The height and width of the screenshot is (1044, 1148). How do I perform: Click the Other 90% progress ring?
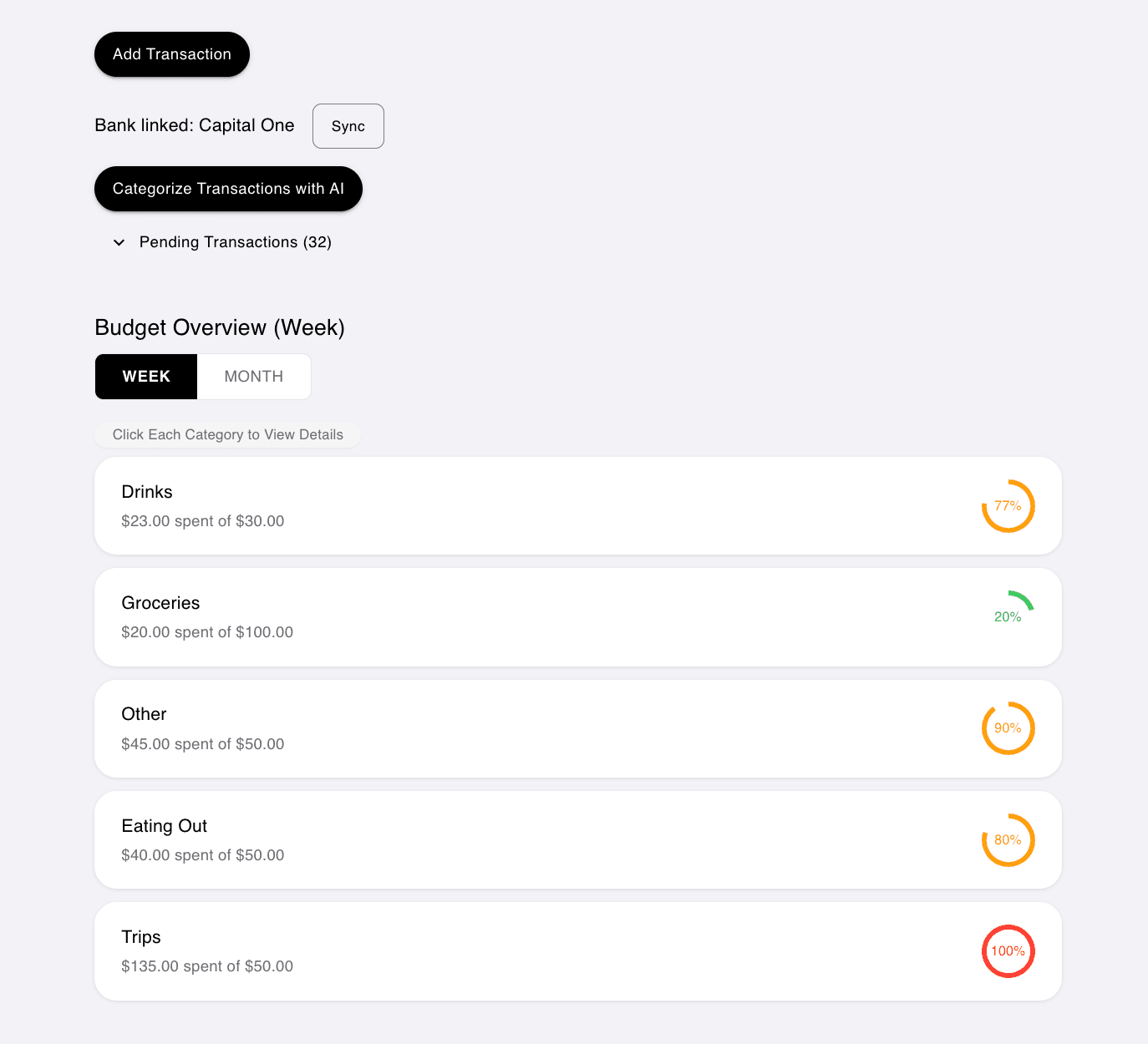pyautogui.click(x=1008, y=728)
